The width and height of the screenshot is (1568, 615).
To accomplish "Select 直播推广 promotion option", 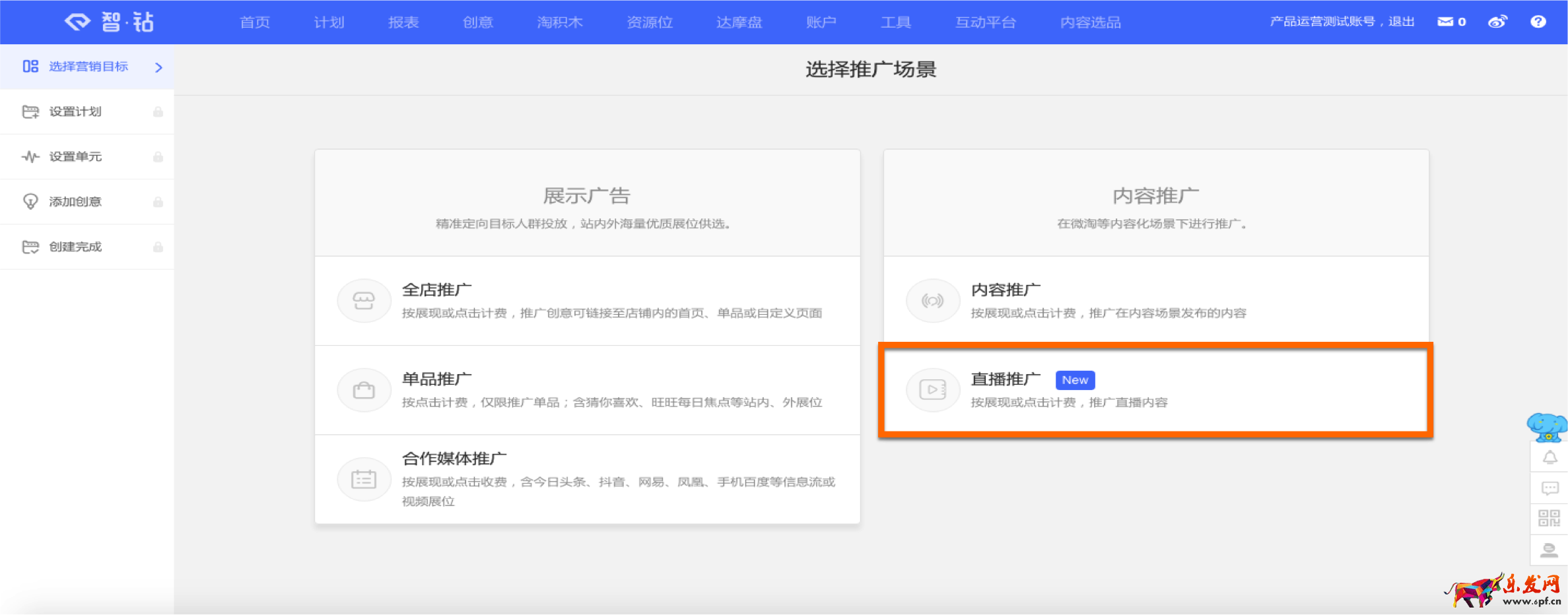I will pos(1155,390).
